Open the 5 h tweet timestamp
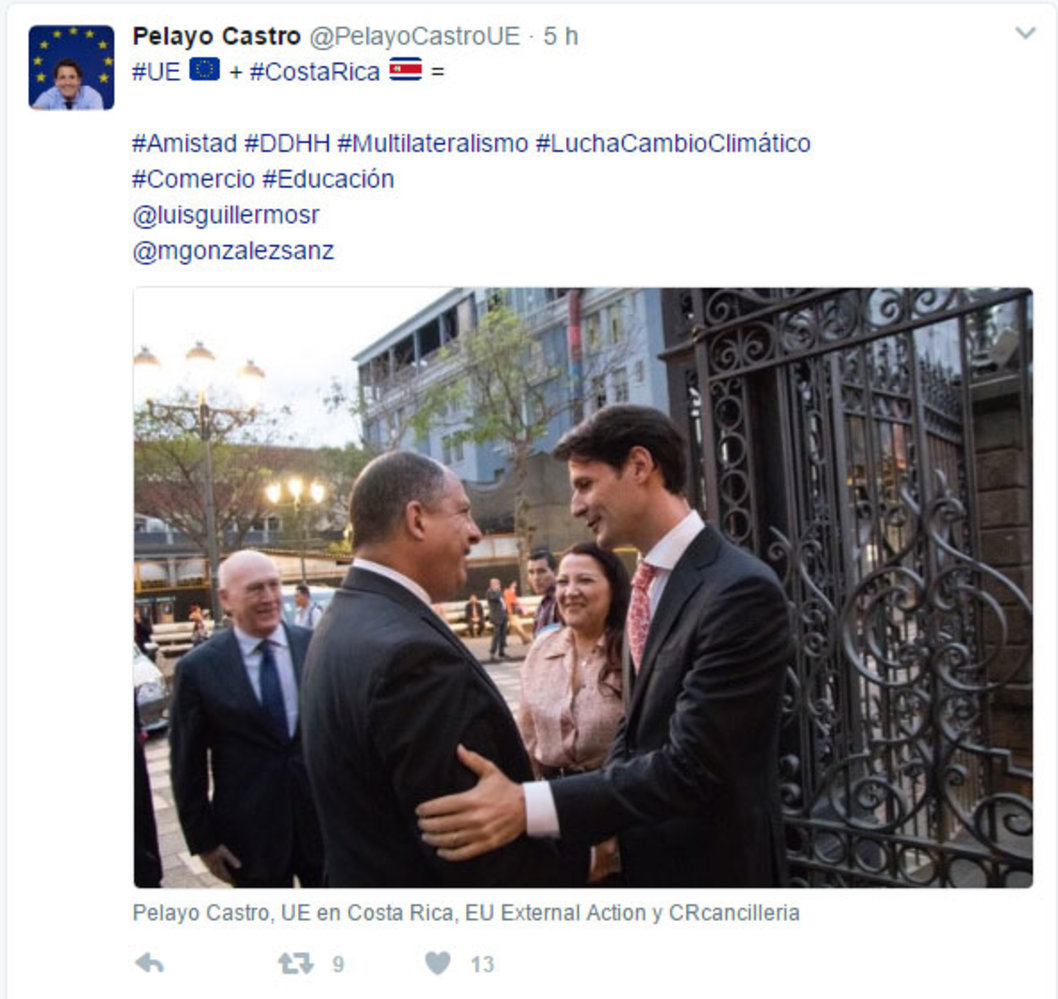 click(x=561, y=36)
